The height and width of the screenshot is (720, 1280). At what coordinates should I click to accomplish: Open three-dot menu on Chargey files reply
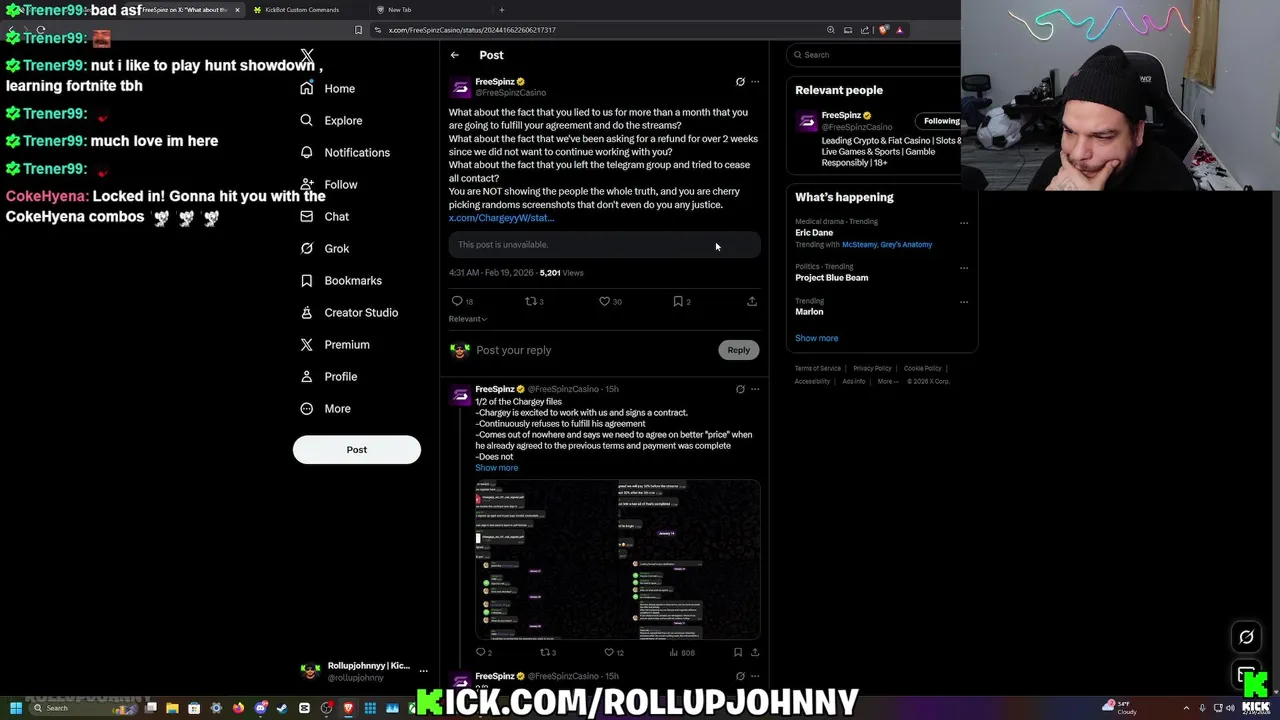point(755,389)
